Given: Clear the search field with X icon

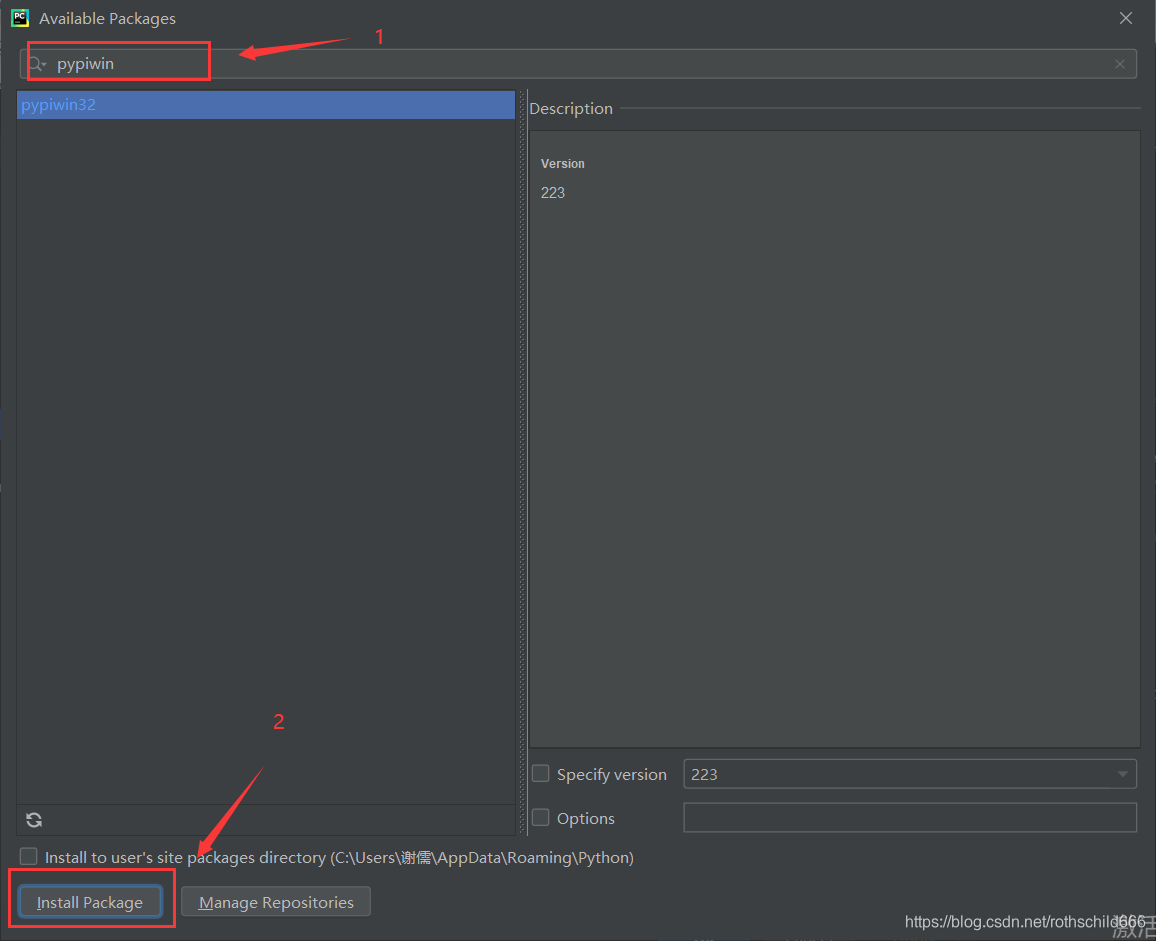Looking at the screenshot, I should [x=1119, y=64].
